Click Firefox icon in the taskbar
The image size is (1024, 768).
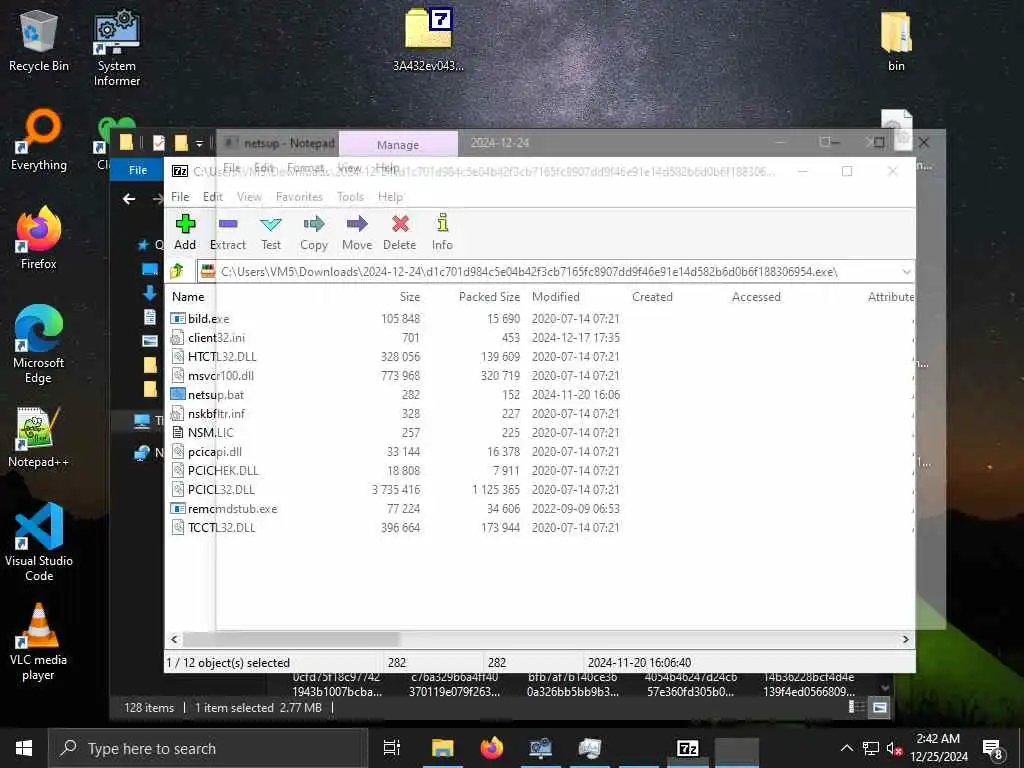coord(492,748)
